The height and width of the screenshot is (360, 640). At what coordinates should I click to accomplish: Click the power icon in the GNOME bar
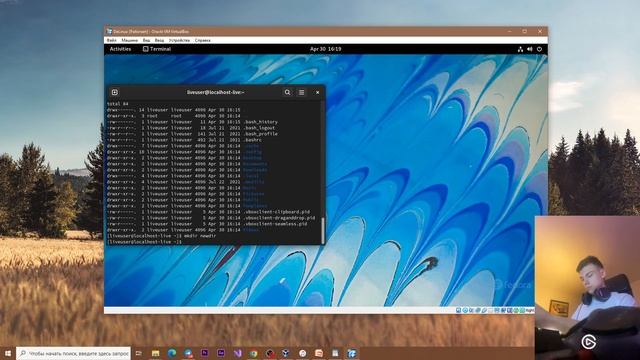539,49
